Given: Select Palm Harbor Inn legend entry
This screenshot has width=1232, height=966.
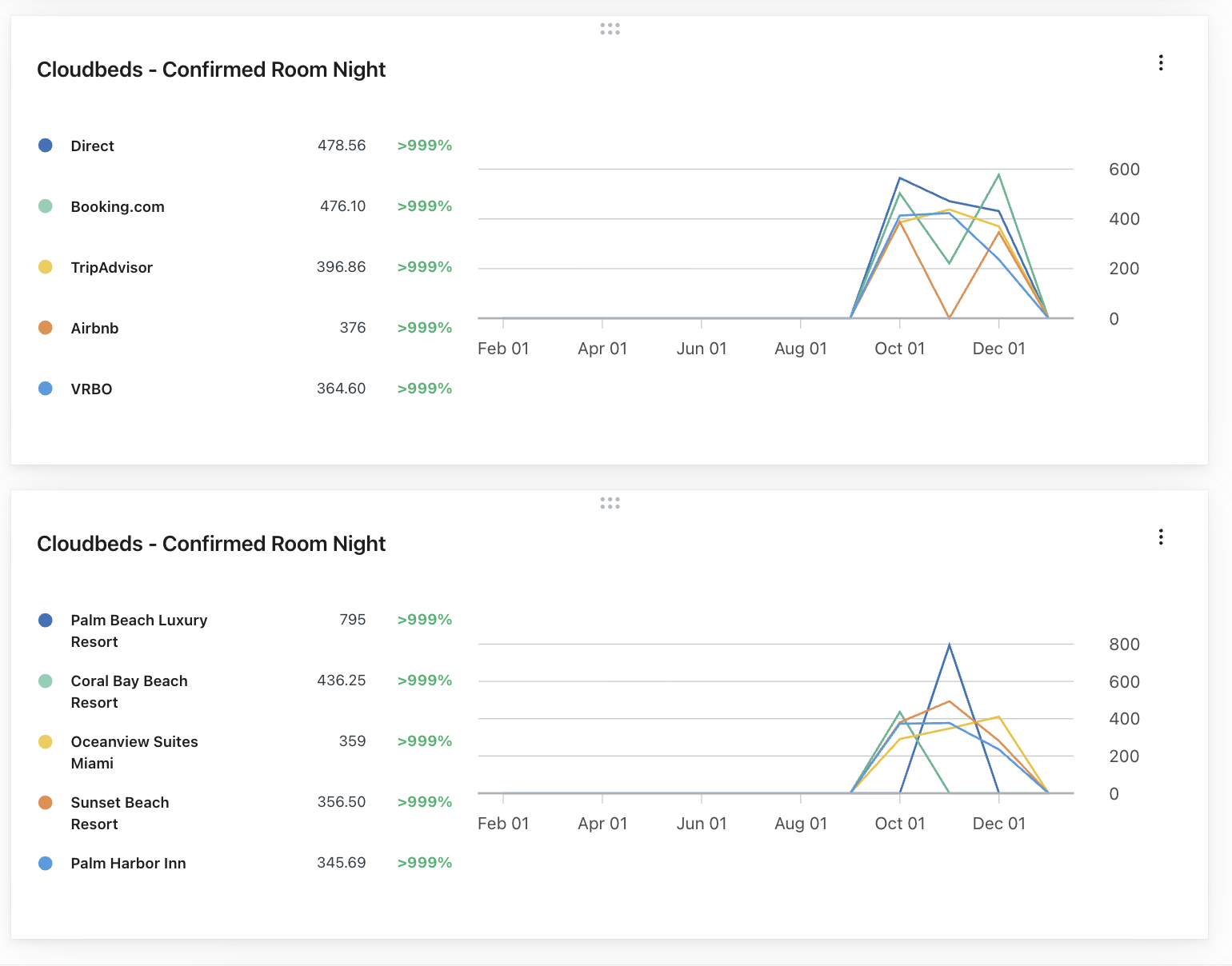Looking at the screenshot, I should (128, 864).
